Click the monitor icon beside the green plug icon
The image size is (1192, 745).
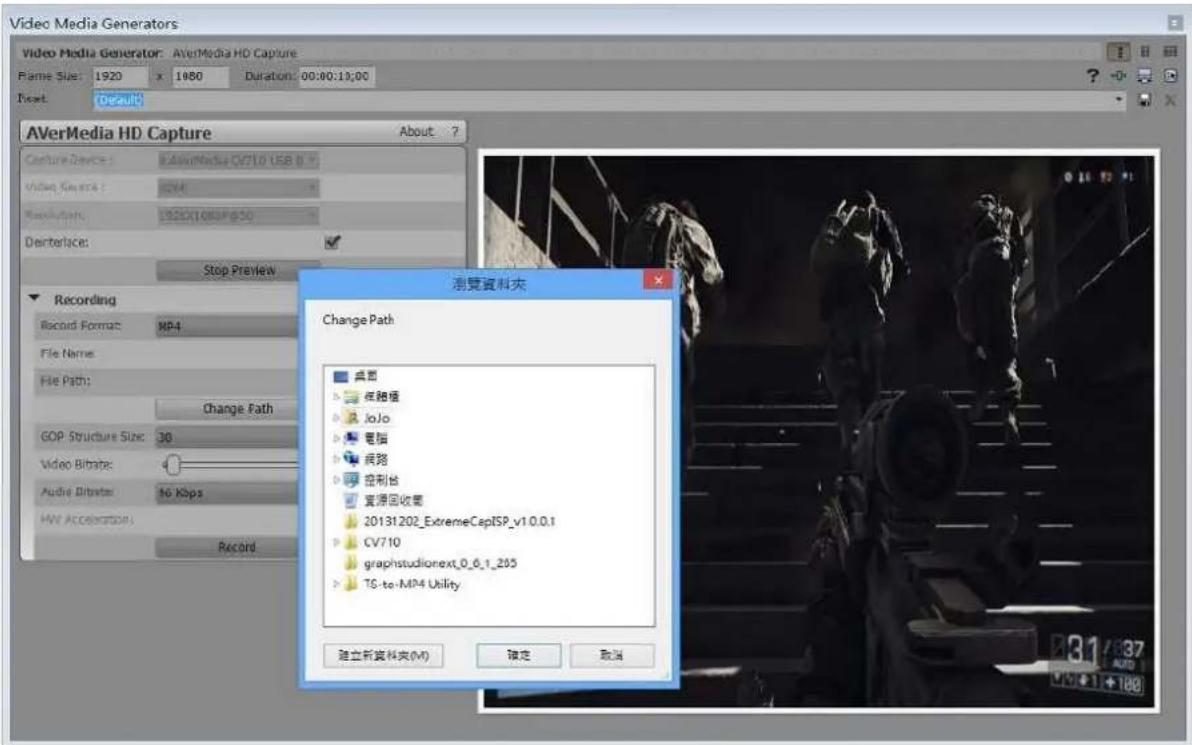pyautogui.click(x=1144, y=75)
